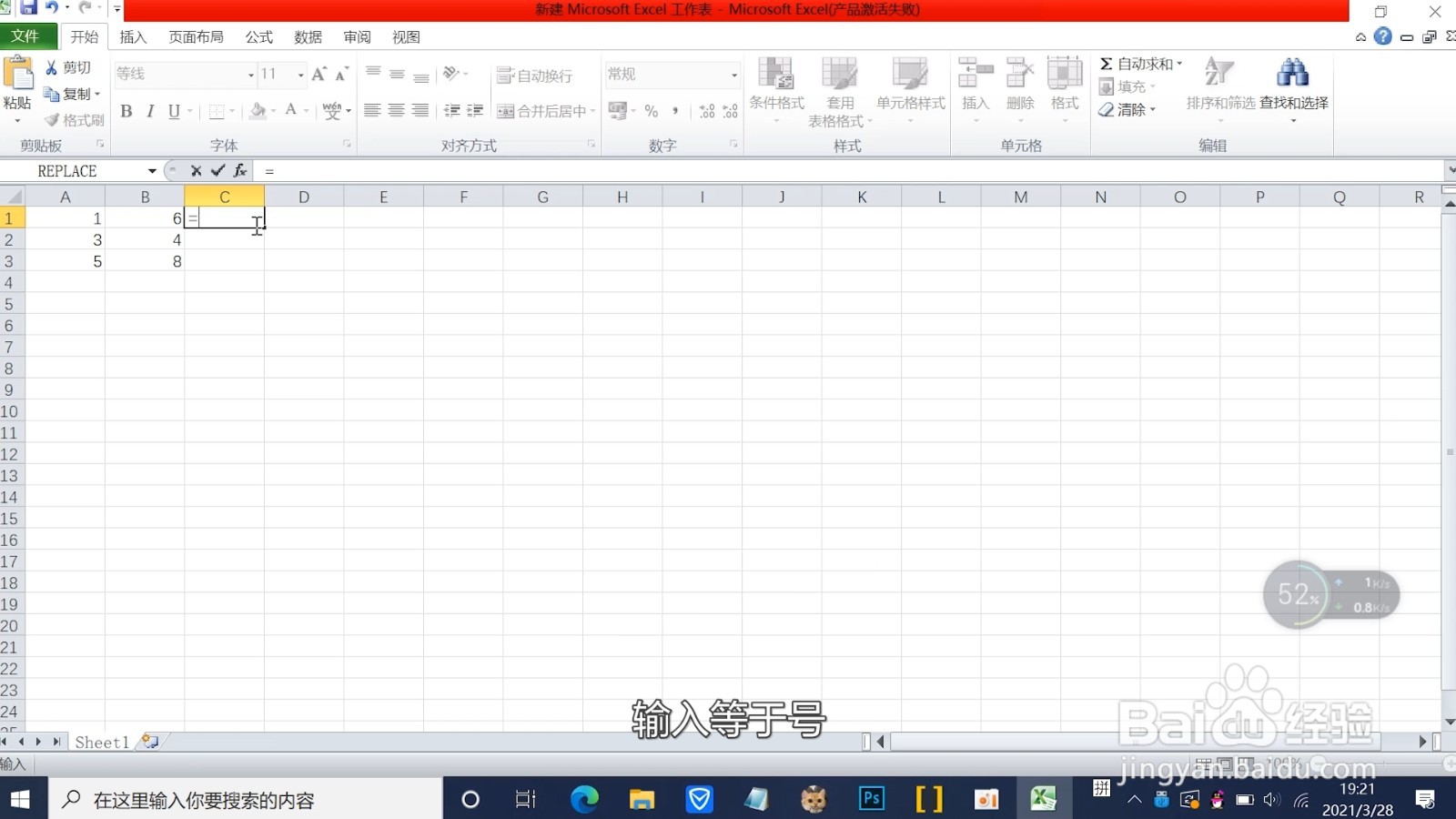This screenshot has width=1456, height=819.
Task: Open Cell Styles (单元格样式)
Action: pyautogui.click(x=911, y=90)
